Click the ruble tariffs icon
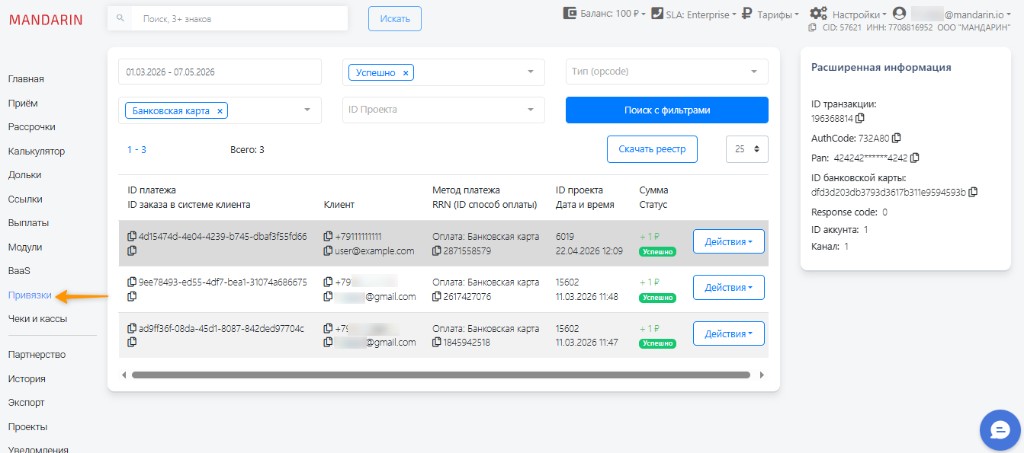The image size is (1024, 453). click(x=747, y=14)
